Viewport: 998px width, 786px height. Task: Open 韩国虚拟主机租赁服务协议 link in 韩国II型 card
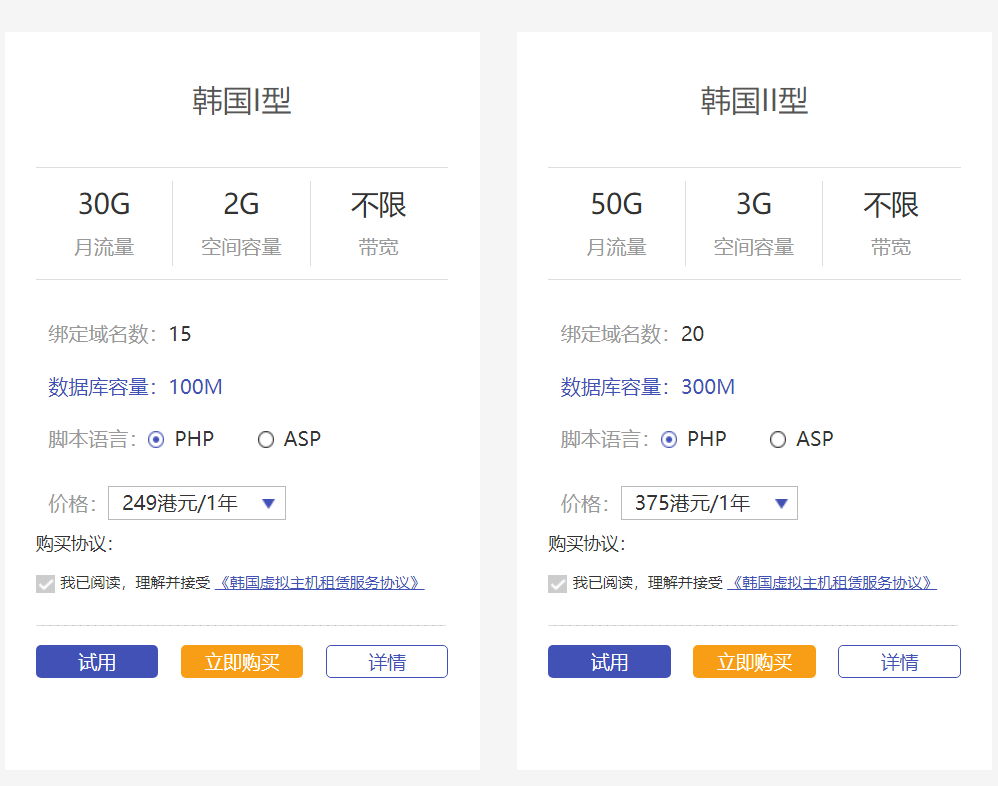click(832, 583)
